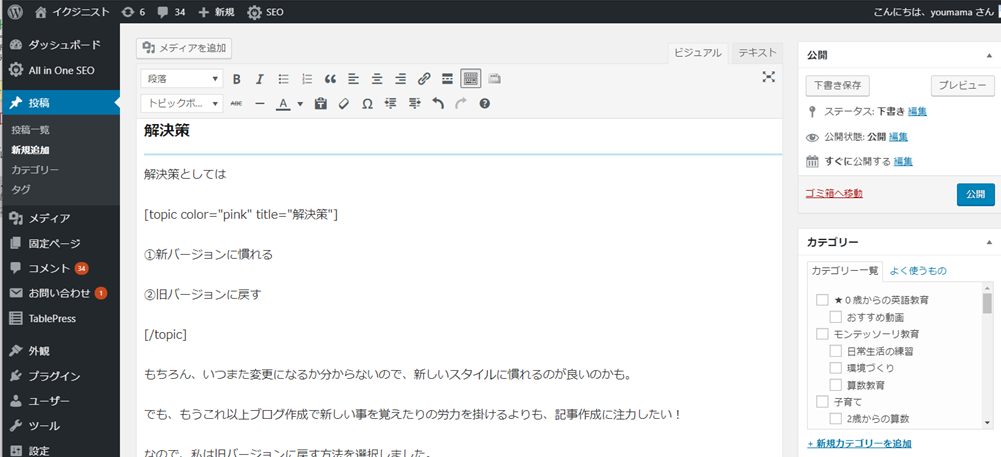Select the おすすめ動画 category checkbox
1001x457 pixels.
click(x=836, y=317)
